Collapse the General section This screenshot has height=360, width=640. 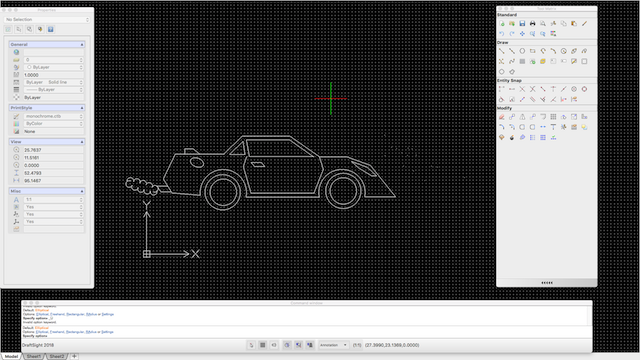(x=82, y=44)
